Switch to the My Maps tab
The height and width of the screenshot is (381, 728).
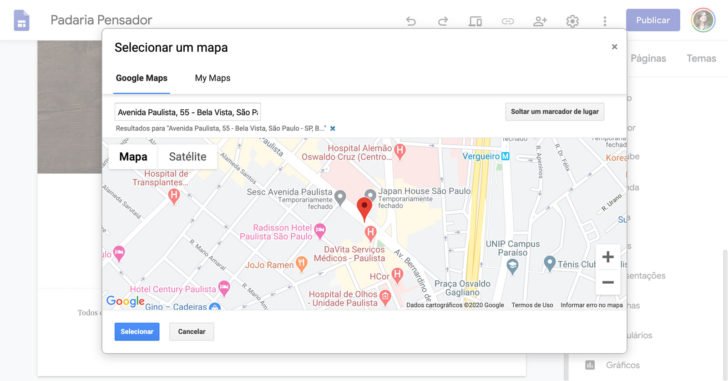pyautogui.click(x=213, y=78)
